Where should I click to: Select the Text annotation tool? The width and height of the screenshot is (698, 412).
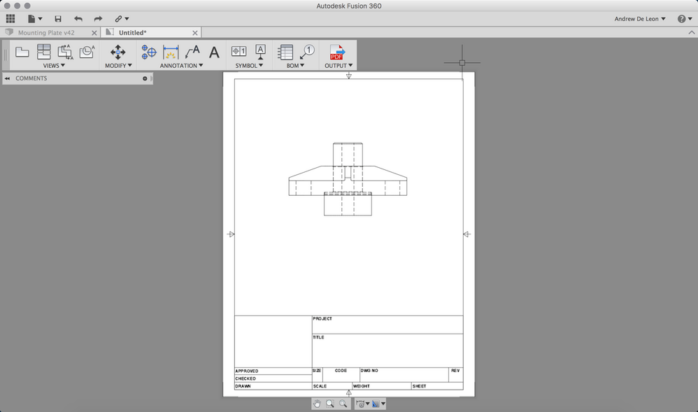(x=214, y=52)
